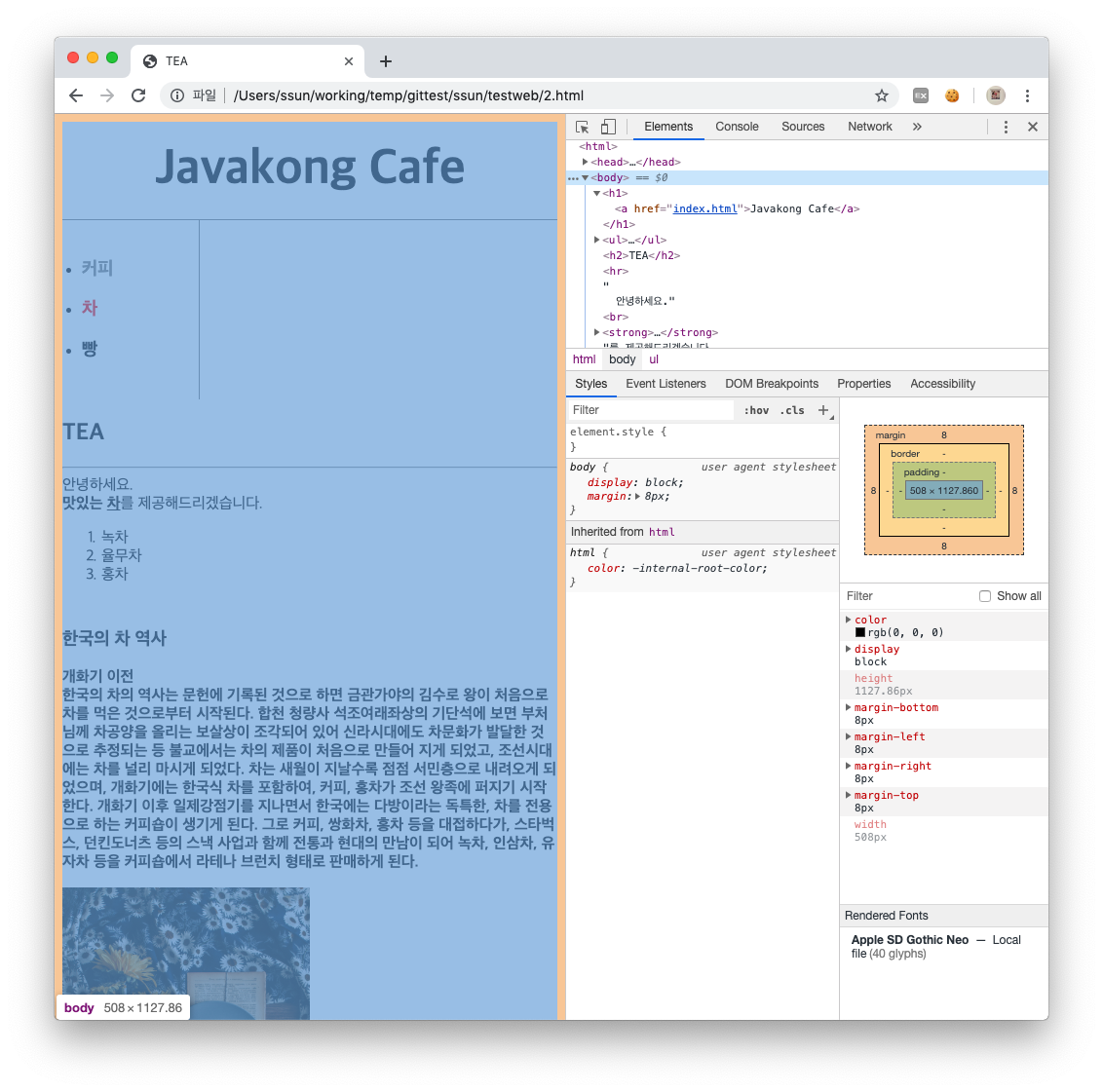Open the 빵 menu link
Image resolution: width=1103 pixels, height=1092 pixels.
pos(90,349)
